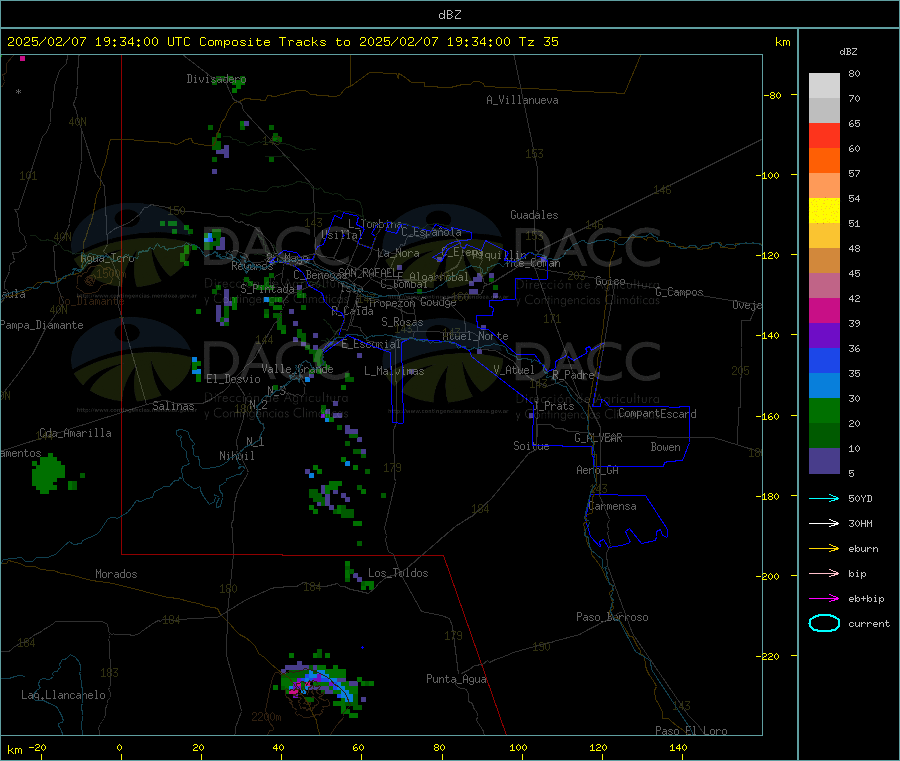Image resolution: width=900 pixels, height=761 pixels.
Task: Click the timestamp header text
Action: point(282,42)
